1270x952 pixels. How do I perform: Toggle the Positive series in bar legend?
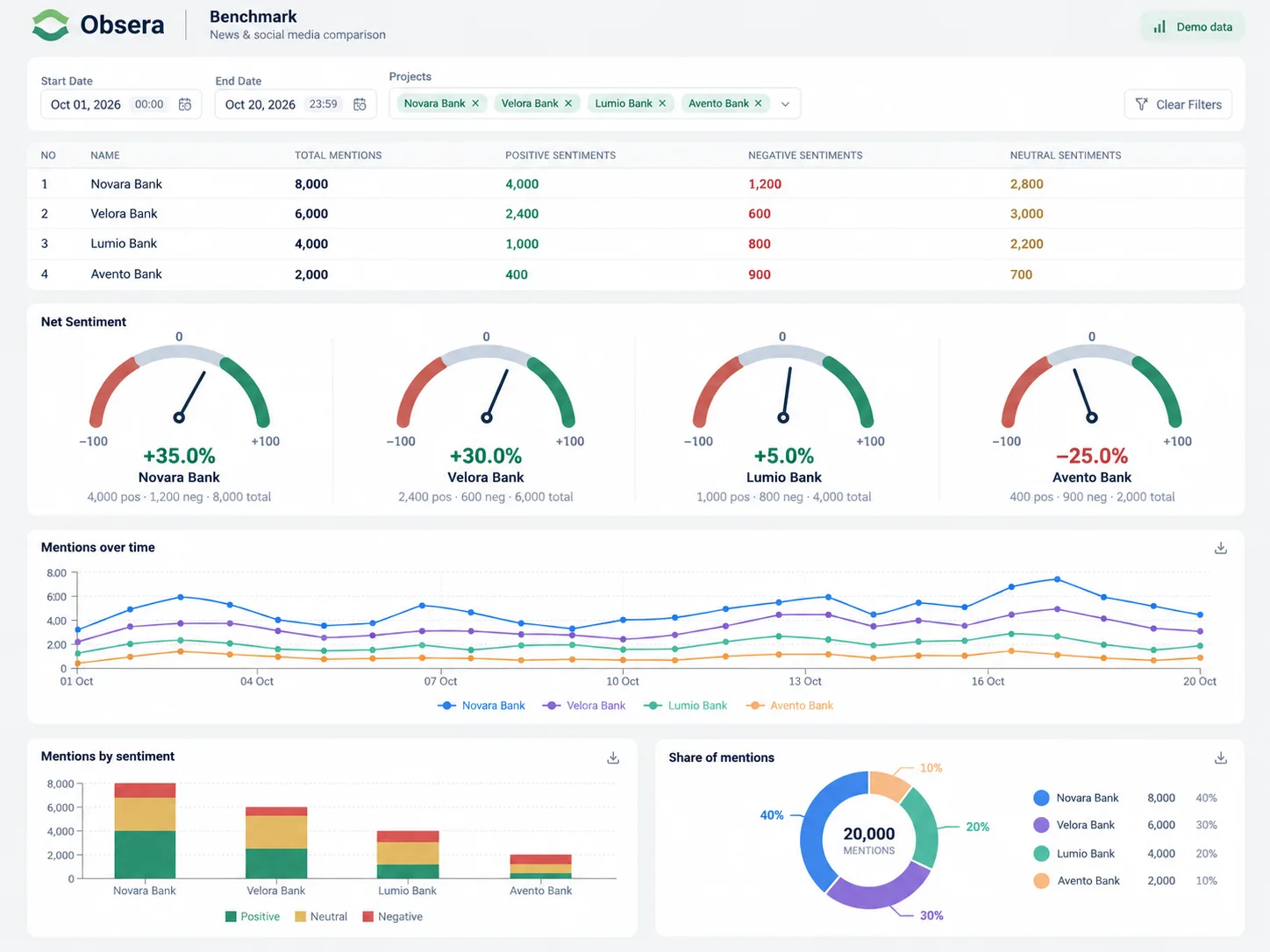point(253,917)
